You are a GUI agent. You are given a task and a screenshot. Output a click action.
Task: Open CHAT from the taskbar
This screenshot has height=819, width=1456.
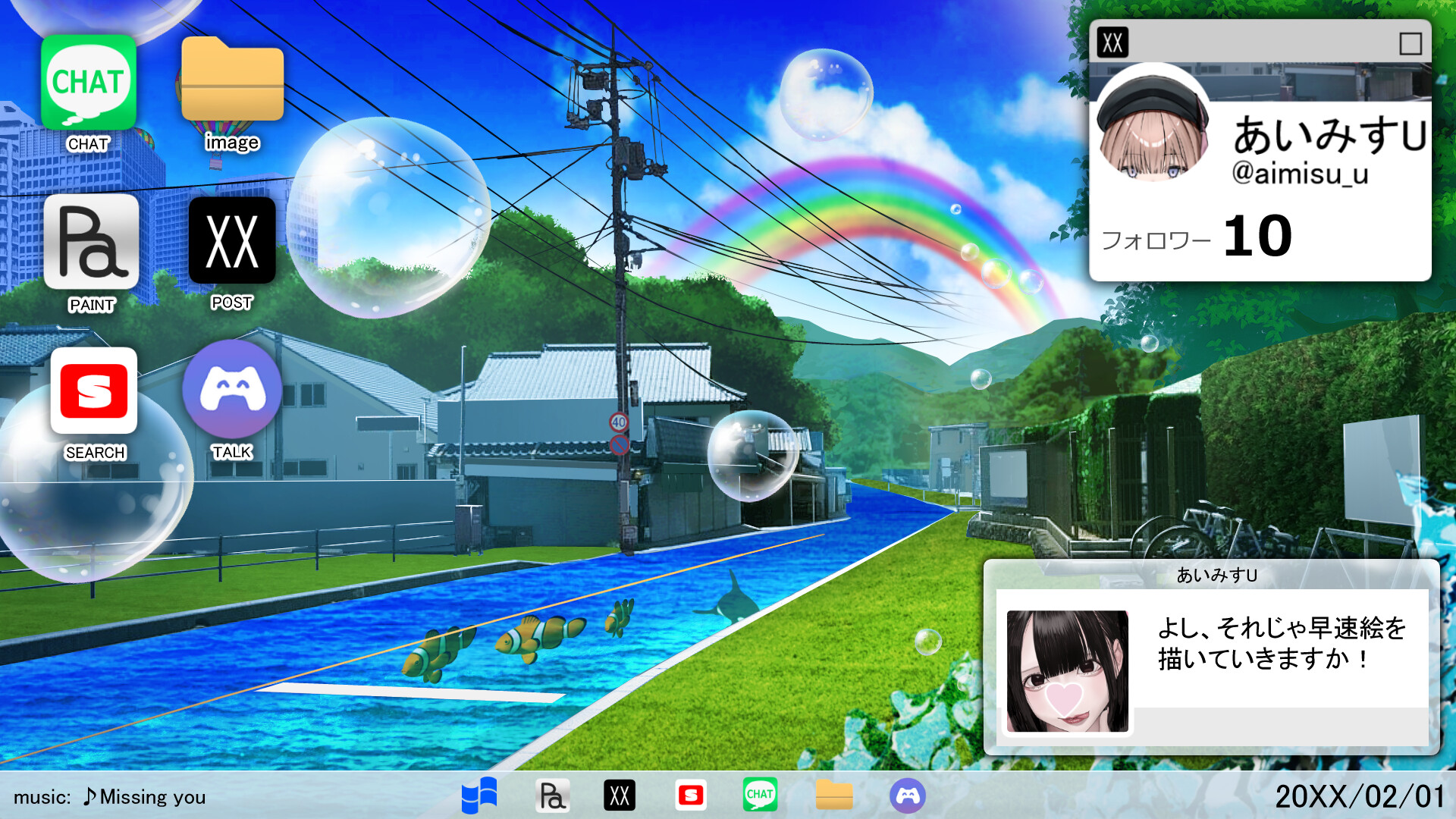pyautogui.click(x=761, y=795)
